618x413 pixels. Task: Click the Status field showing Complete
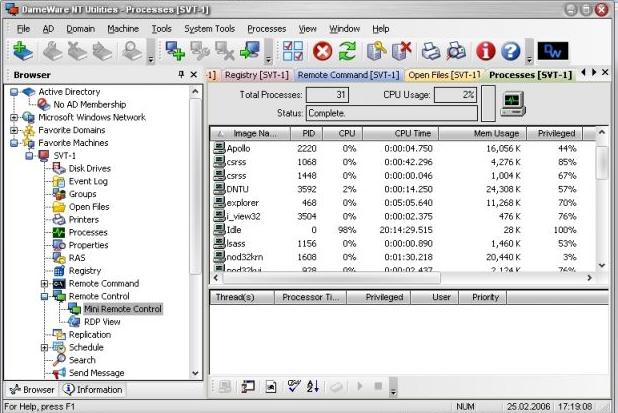[x=392, y=113]
